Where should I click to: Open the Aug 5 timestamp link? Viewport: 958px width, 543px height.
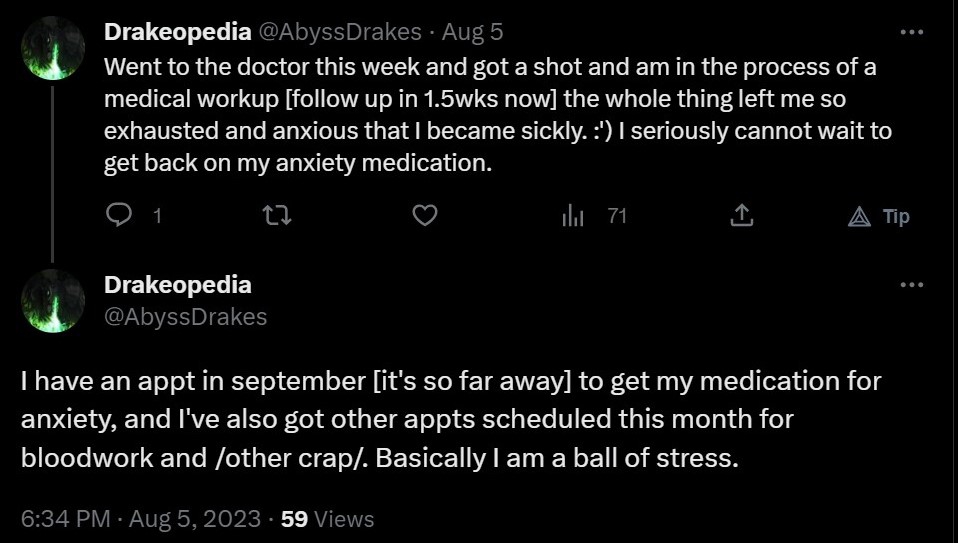[x=472, y=32]
